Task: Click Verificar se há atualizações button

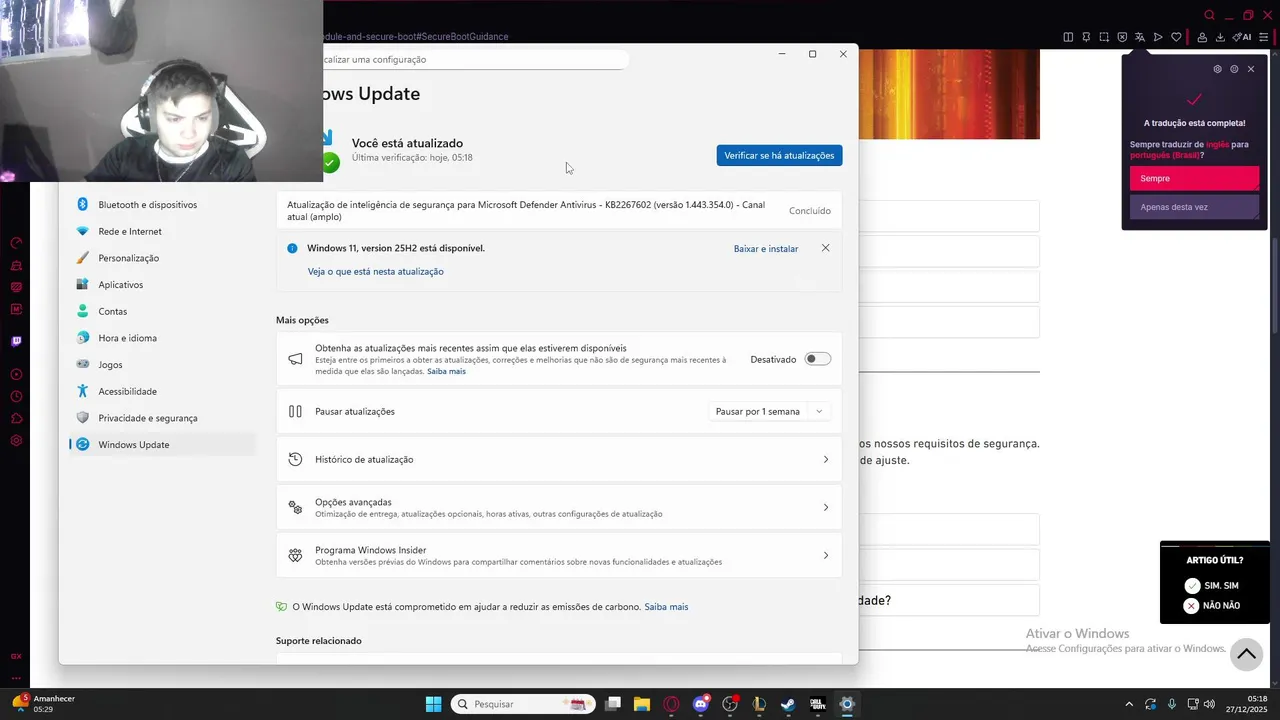Action: pos(779,155)
